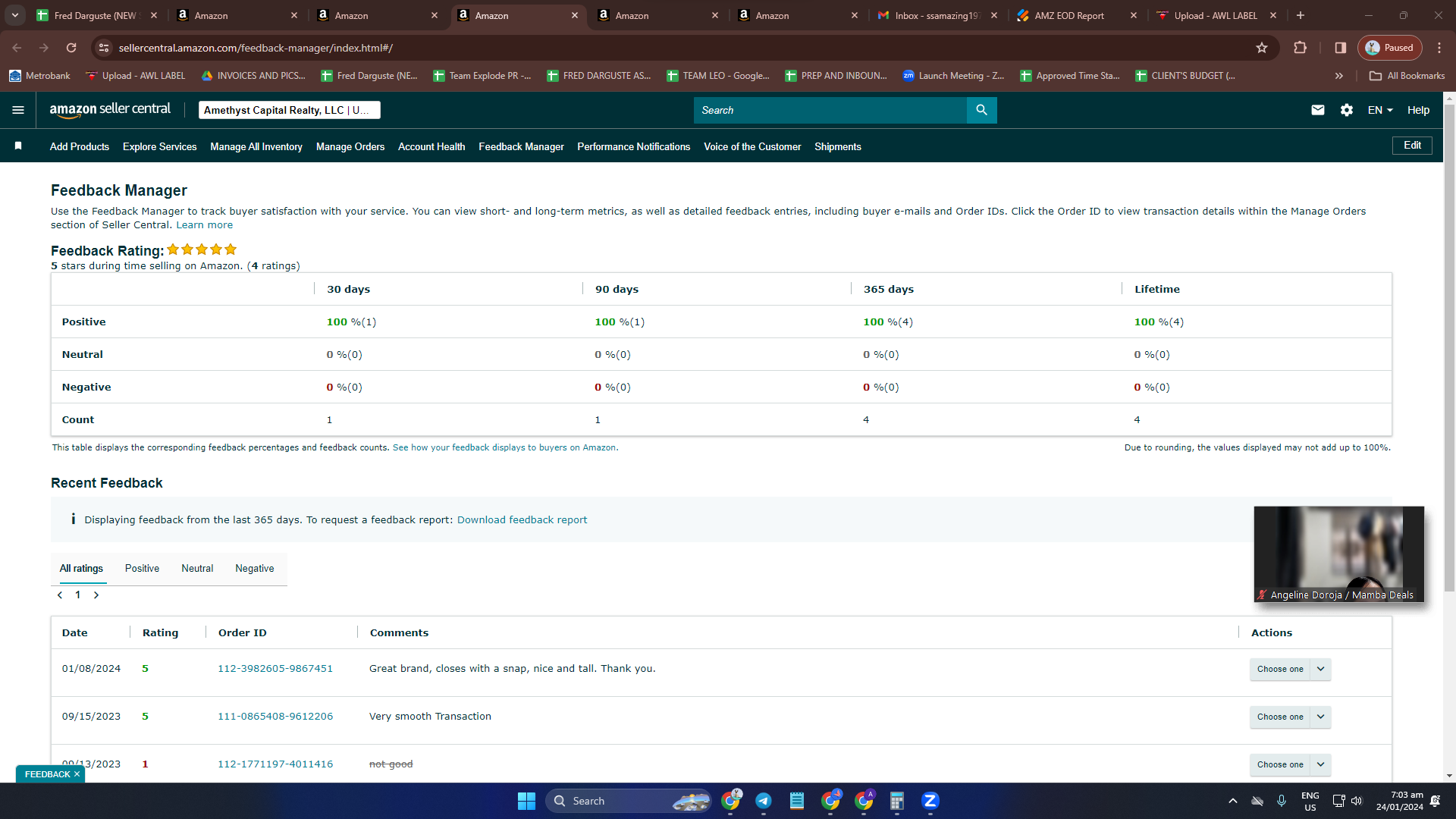The image size is (1456, 819).
Task: Open the Zoom app in the taskbar
Action: 930,801
